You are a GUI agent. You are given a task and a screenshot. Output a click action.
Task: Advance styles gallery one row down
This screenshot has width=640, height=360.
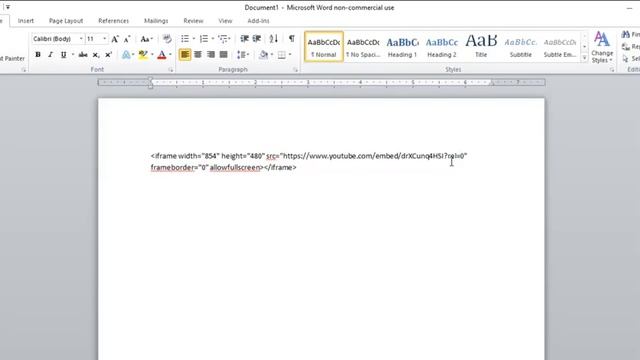(584, 47)
